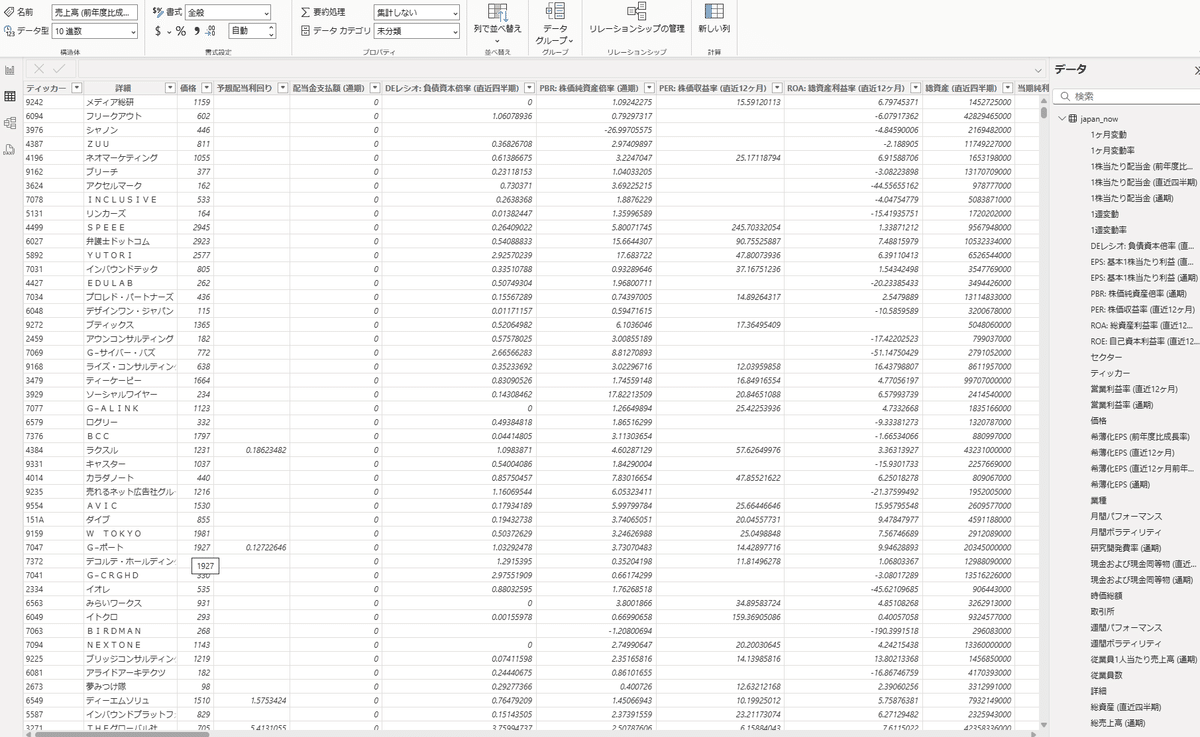Open the データ型 data type dropdown
The width and height of the screenshot is (1200, 737).
tap(95, 31)
